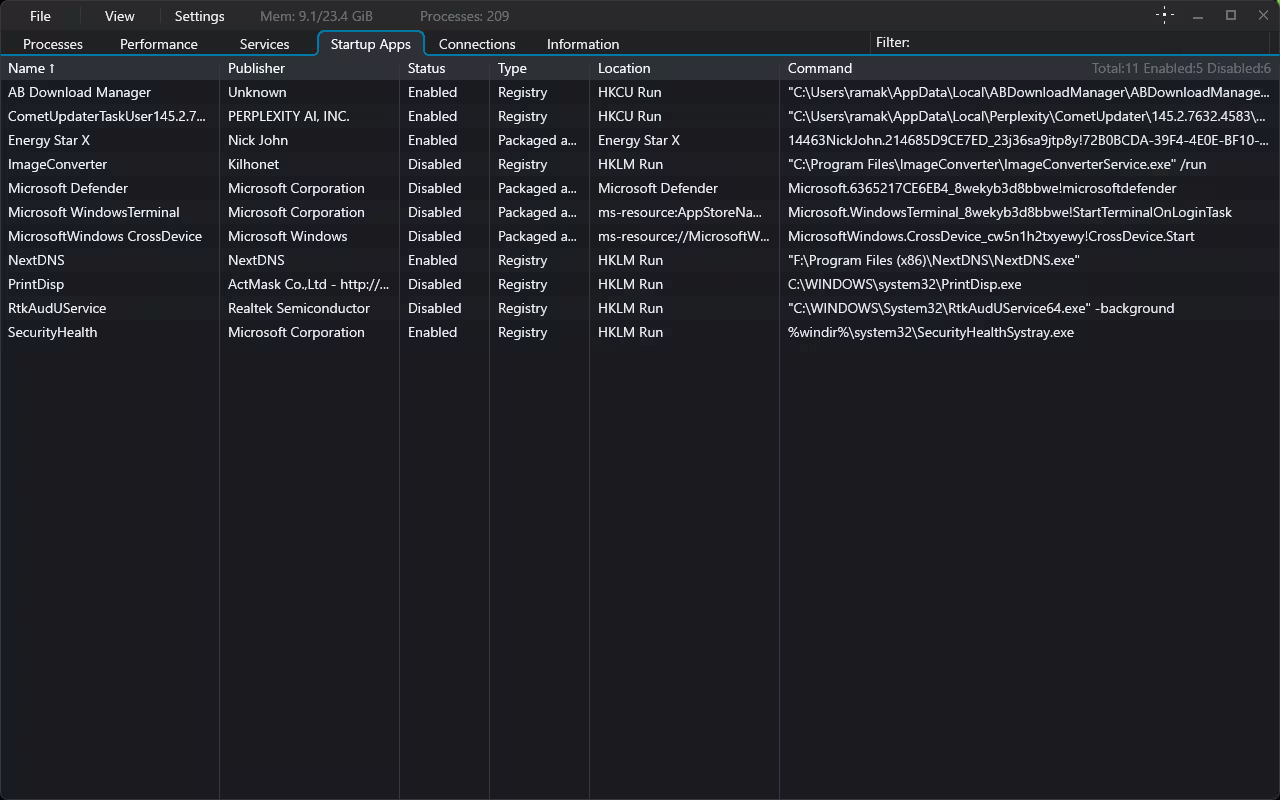Image resolution: width=1280 pixels, height=800 pixels.
Task: Switch to the Processes tab
Action: (x=53, y=44)
